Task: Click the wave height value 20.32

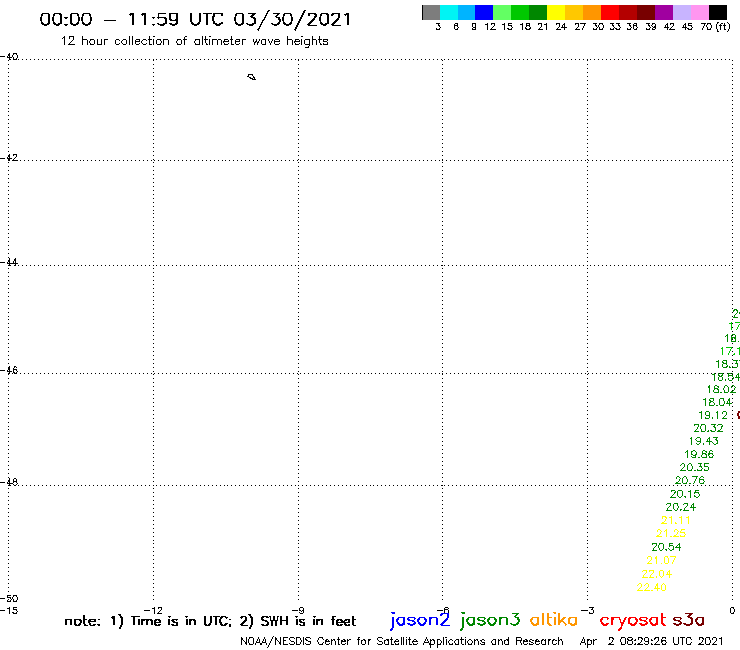Action: pyautogui.click(x=708, y=428)
